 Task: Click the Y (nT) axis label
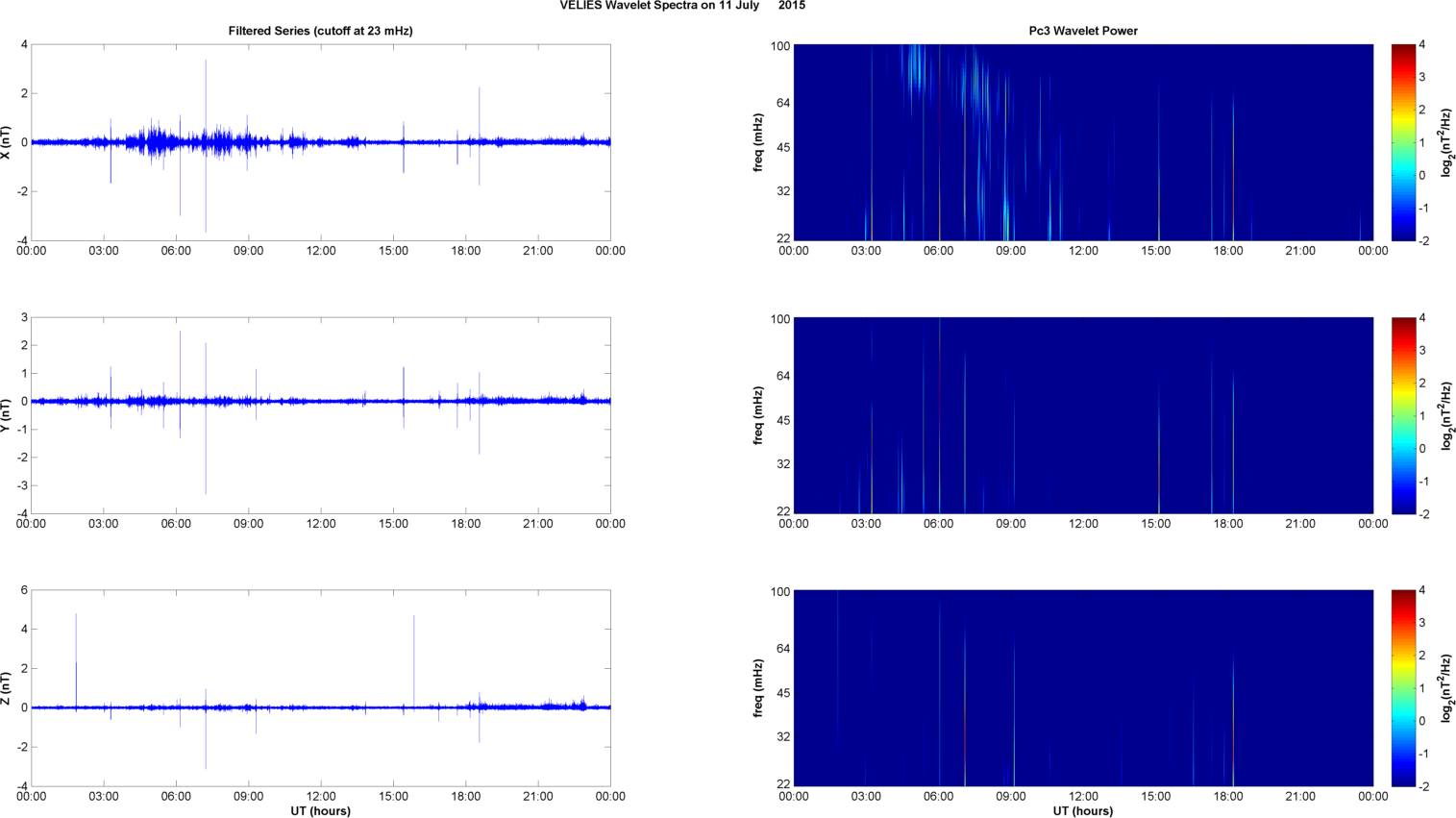tap(7, 415)
